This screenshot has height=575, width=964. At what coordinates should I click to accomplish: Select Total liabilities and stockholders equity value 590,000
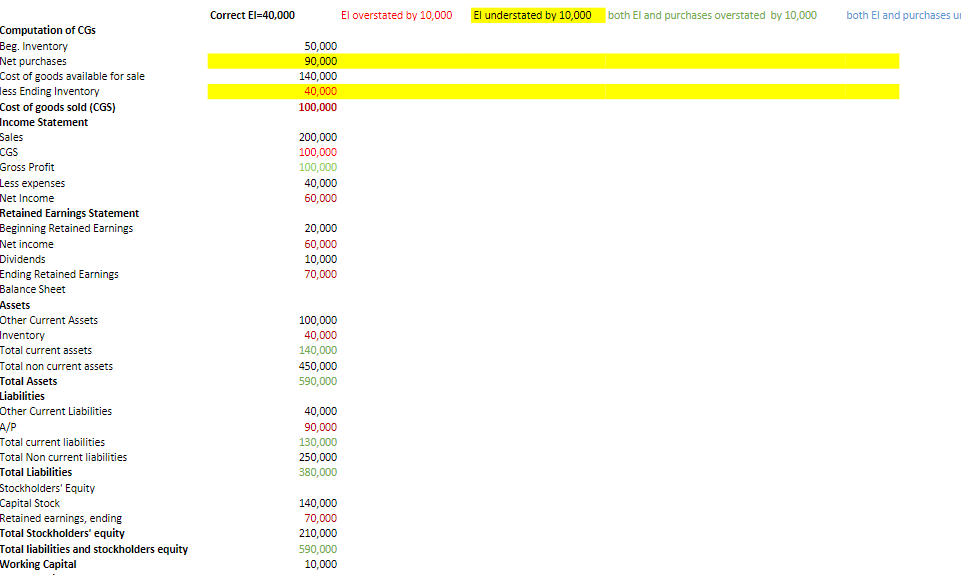point(318,549)
